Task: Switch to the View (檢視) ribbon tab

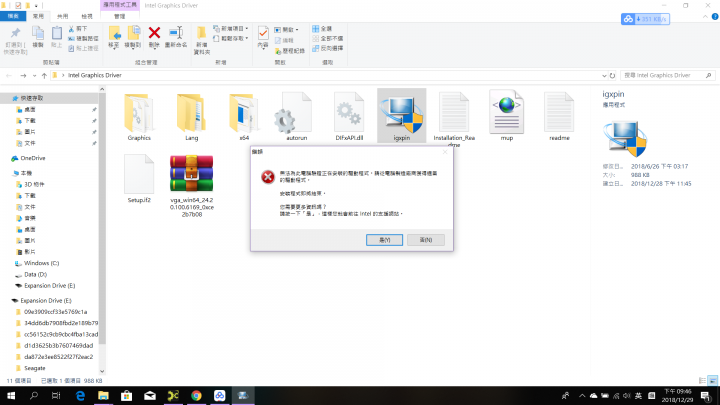Action: point(87,16)
